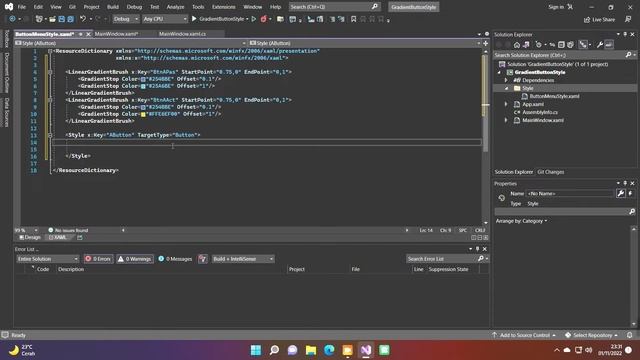Open taskbar search magnifier
This screenshot has width=640, height=360.
click(x=274, y=350)
